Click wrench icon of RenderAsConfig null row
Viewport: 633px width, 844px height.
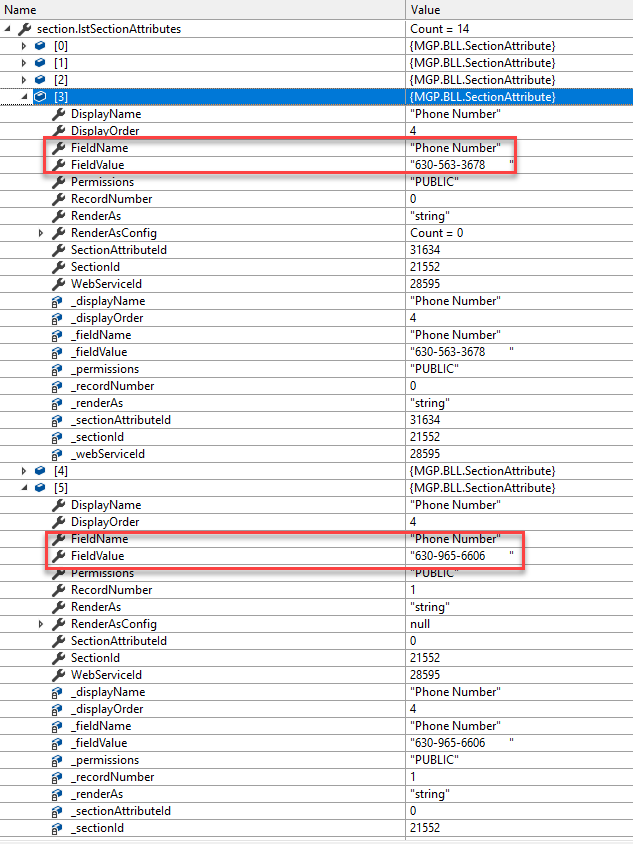click(58, 624)
